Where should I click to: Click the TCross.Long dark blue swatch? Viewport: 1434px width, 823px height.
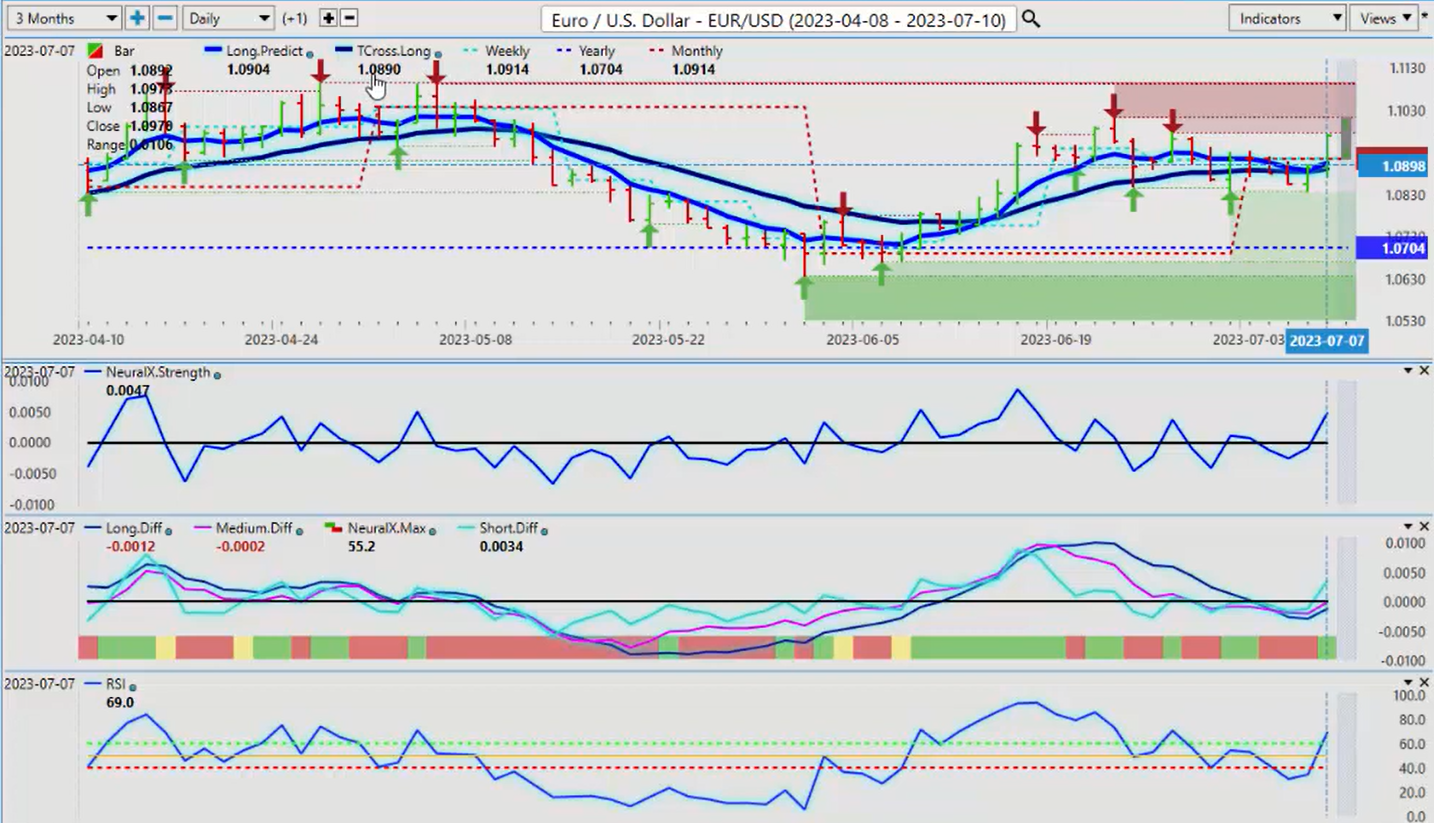point(344,50)
